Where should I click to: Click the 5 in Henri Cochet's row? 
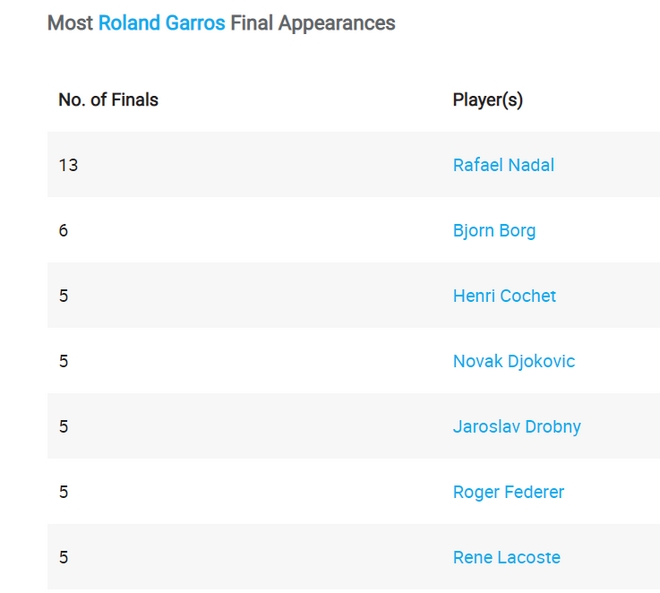(64, 296)
